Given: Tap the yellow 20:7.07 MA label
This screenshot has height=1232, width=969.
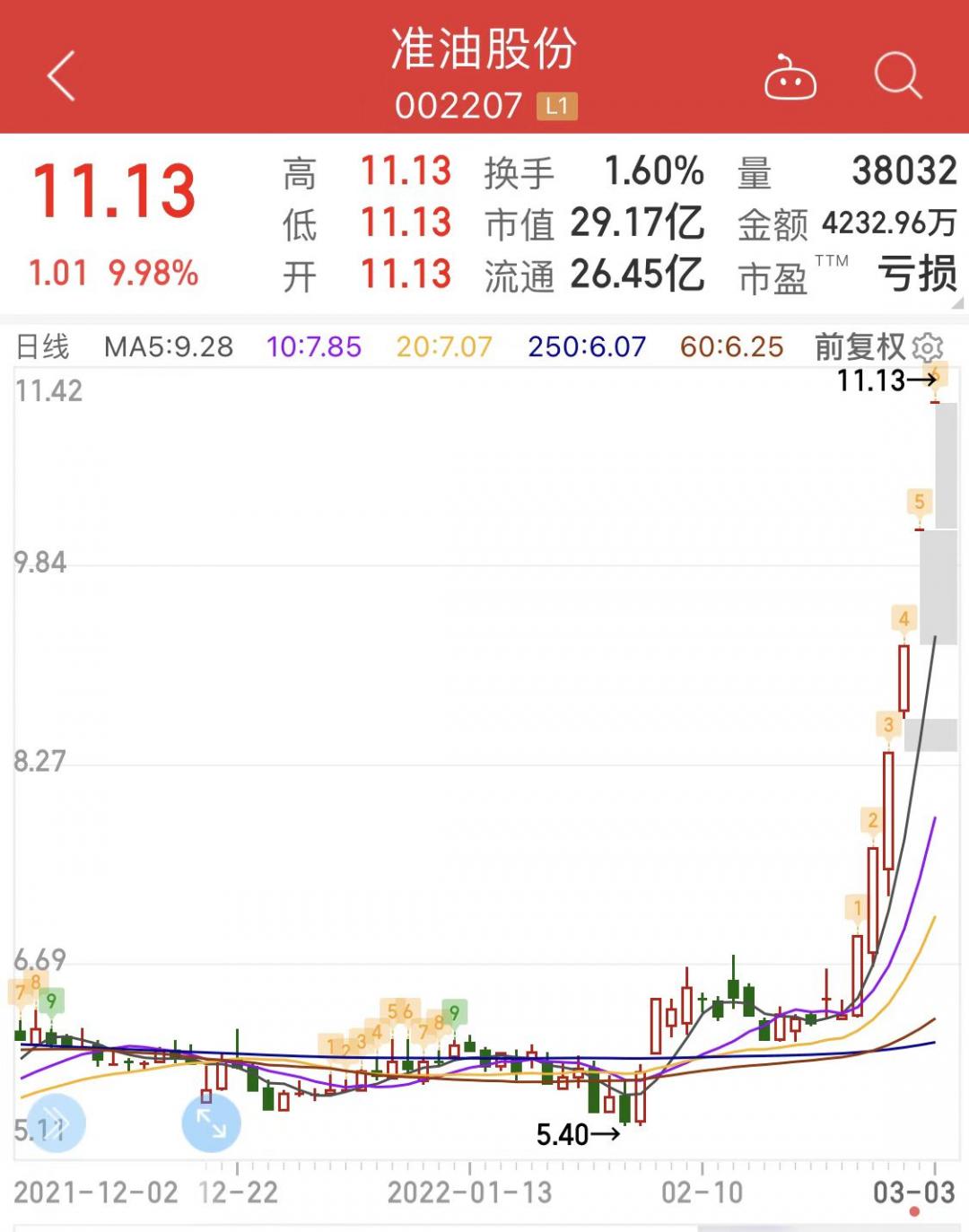Looking at the screenshot, I should coord(444,346).
